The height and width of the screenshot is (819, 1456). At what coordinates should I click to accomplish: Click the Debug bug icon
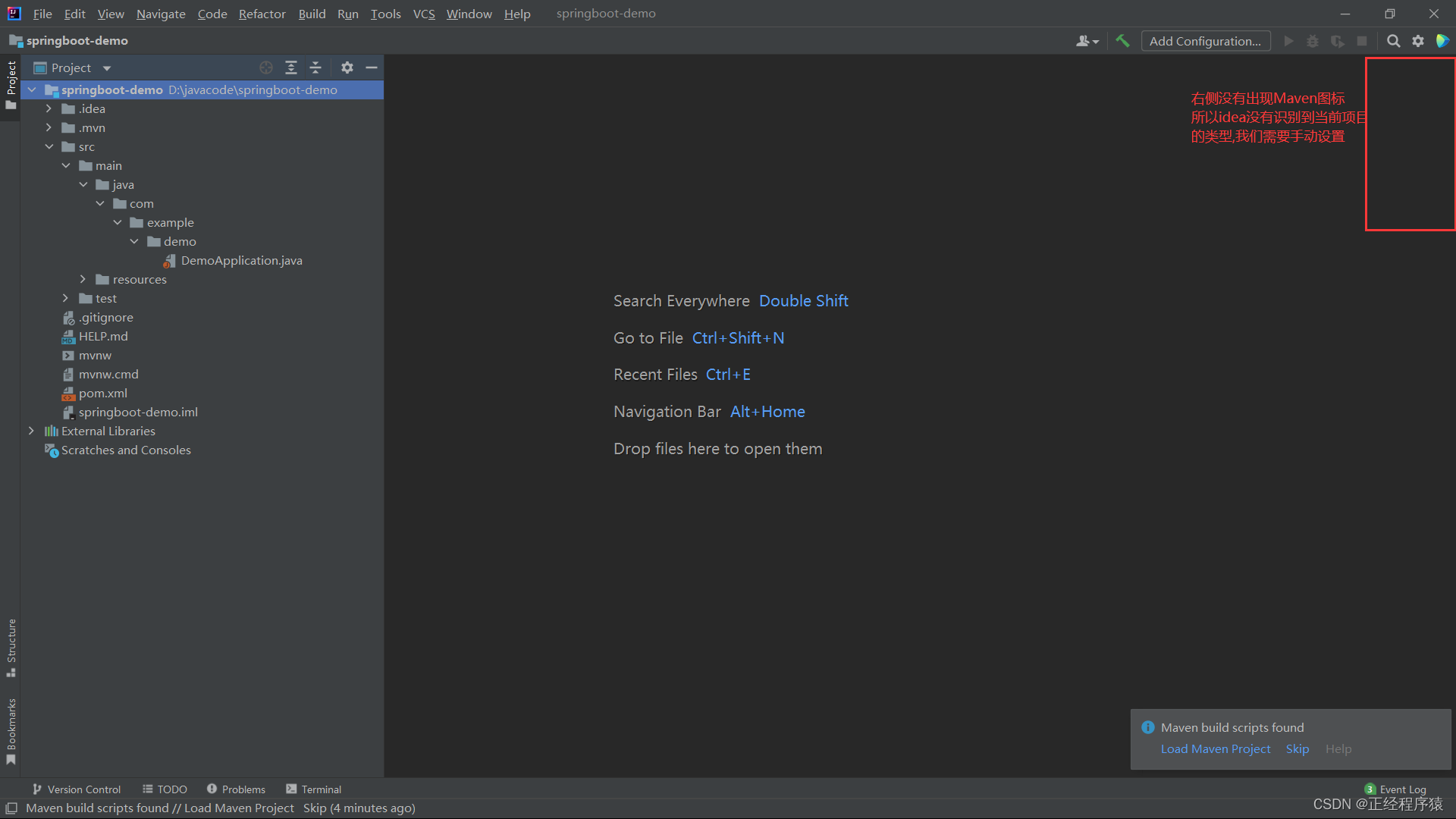pos(1313,41)
